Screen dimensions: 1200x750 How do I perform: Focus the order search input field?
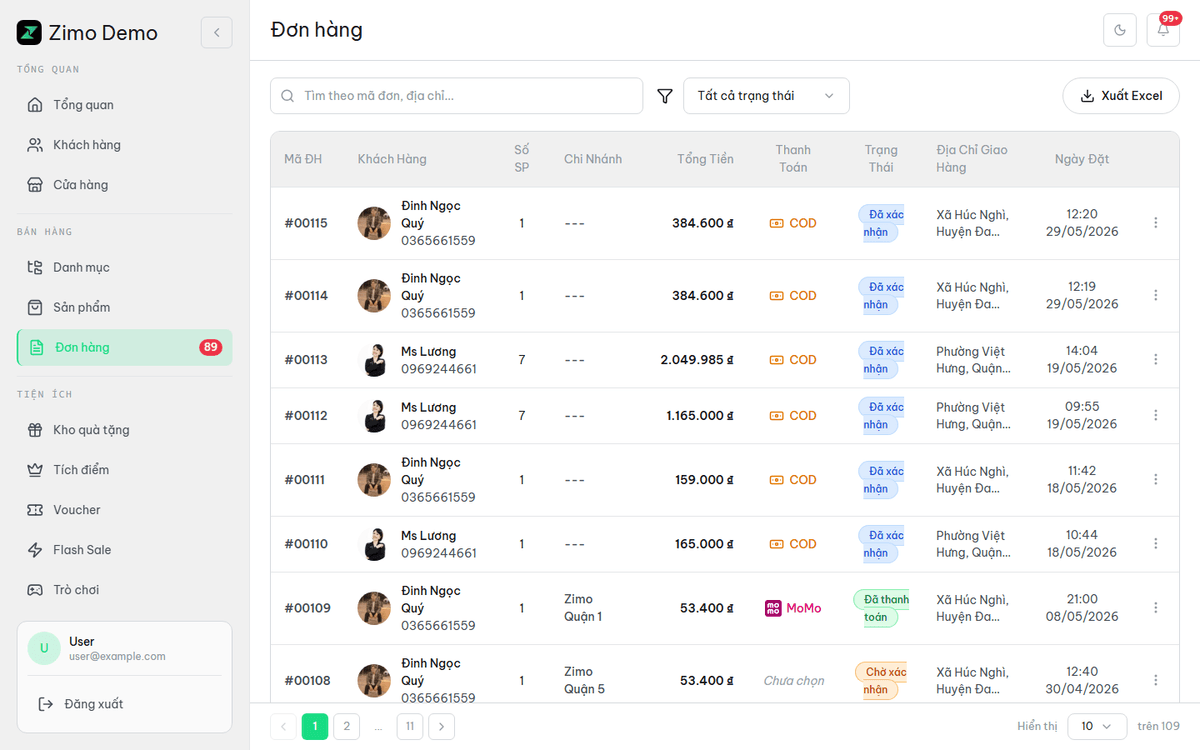pos(456,96)
